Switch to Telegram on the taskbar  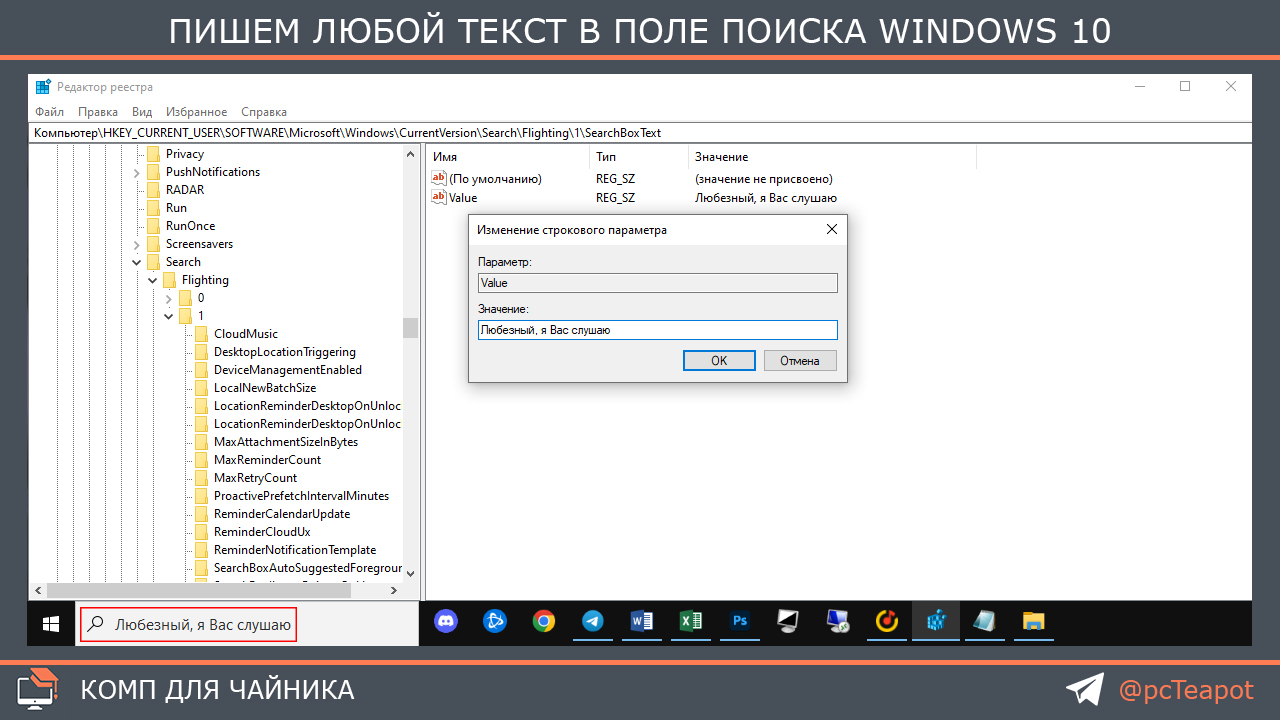click(x=592, y=622)
